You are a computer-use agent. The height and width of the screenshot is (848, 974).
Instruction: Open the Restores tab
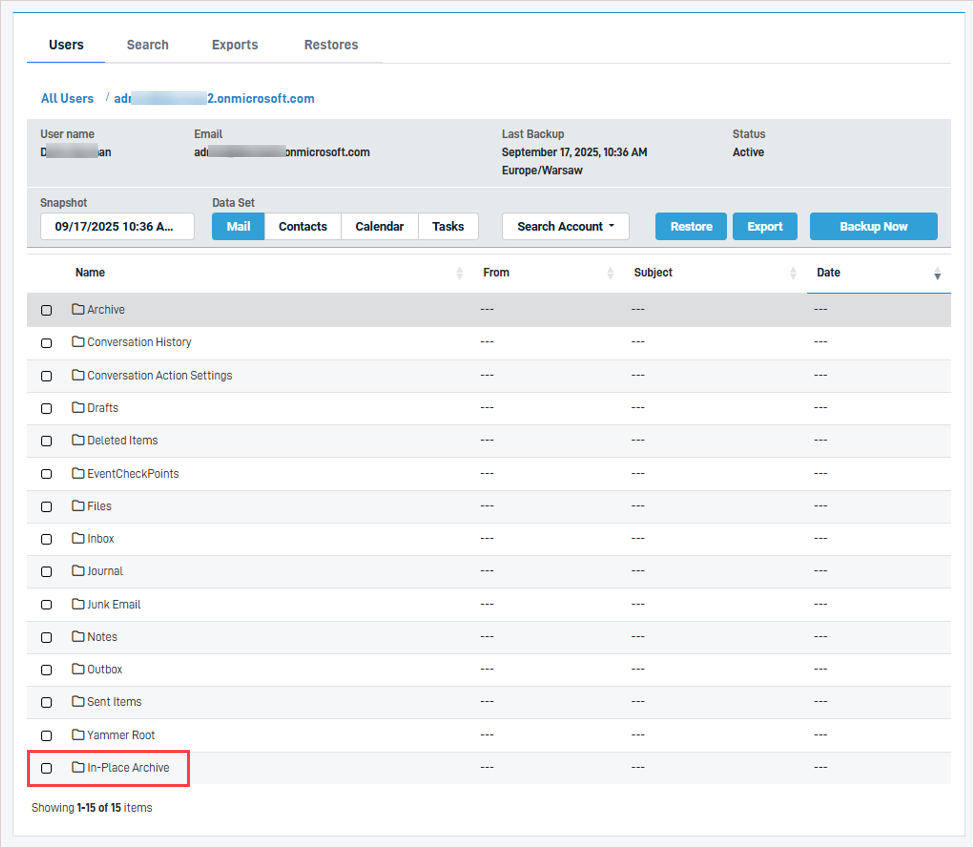click(x=331, y=45)
